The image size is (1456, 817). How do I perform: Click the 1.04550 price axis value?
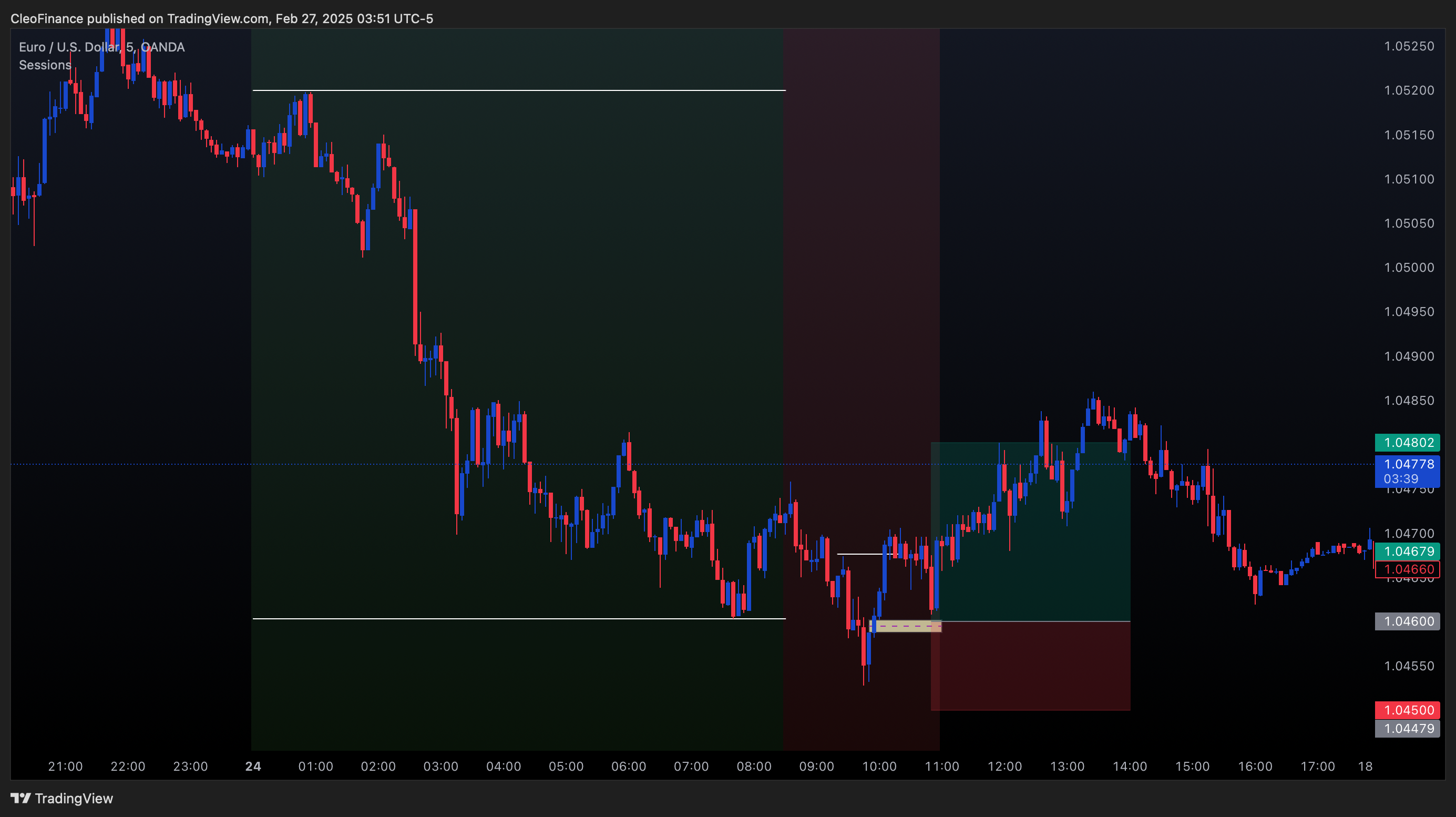click(x=1409, y=666)
